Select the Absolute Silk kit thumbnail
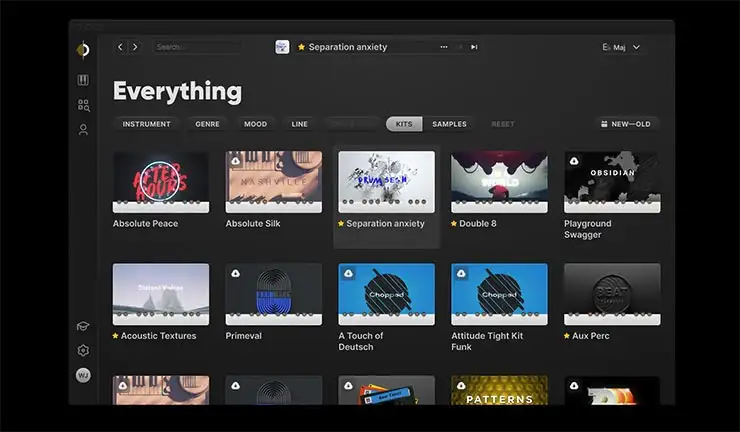The height and width of the screenshot is (432, 740). coord(274,182)
